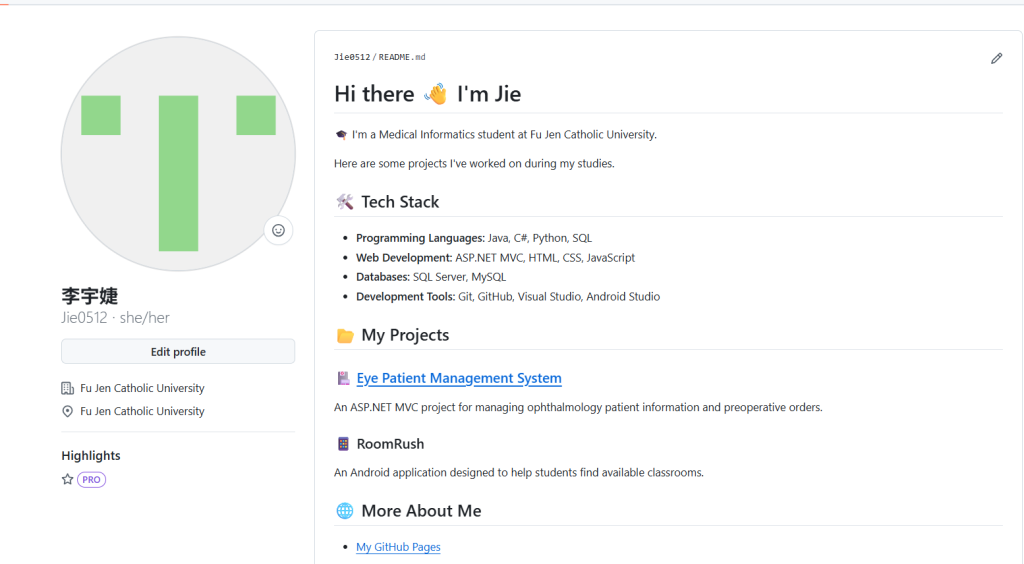Click the Jie0512 repository path link

pyautogui.click(x=352, y=57)
